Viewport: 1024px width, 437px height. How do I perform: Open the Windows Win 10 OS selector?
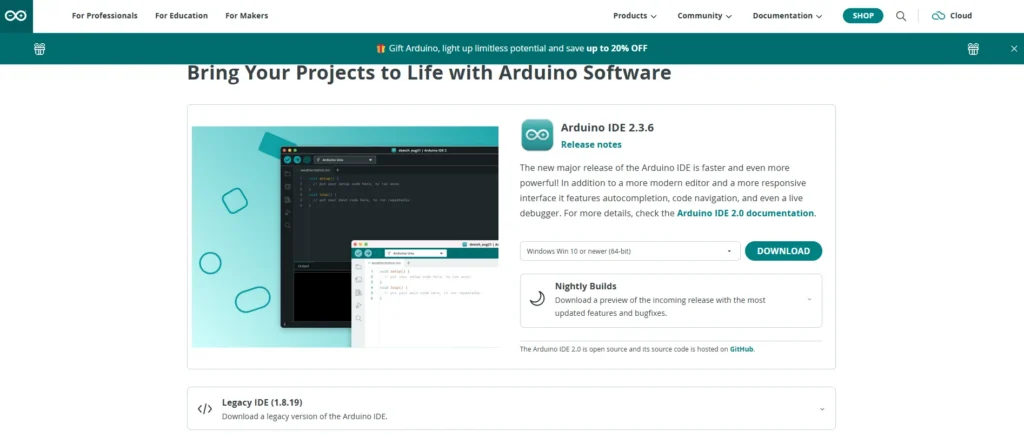(630, 251)
